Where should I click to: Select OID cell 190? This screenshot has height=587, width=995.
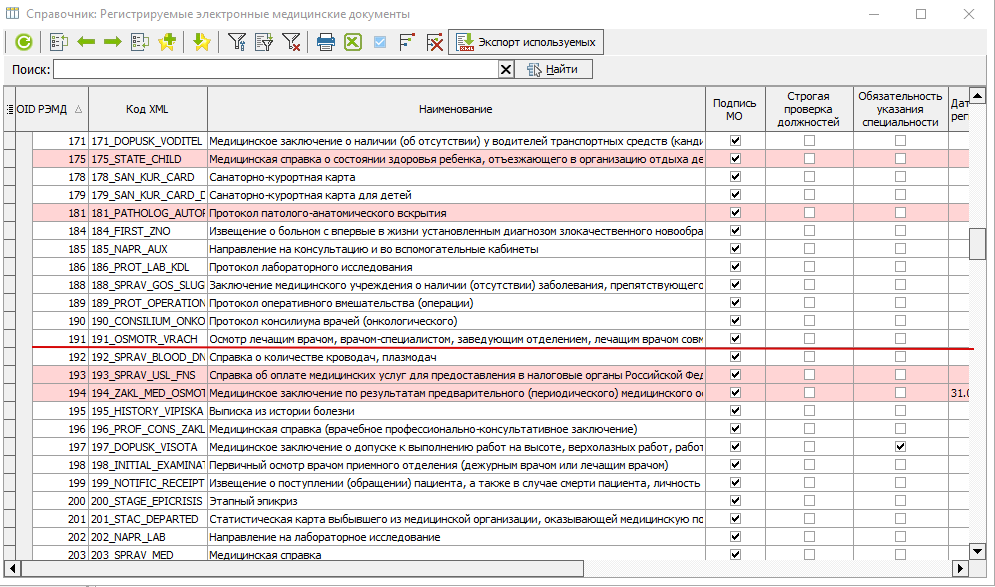60,321
